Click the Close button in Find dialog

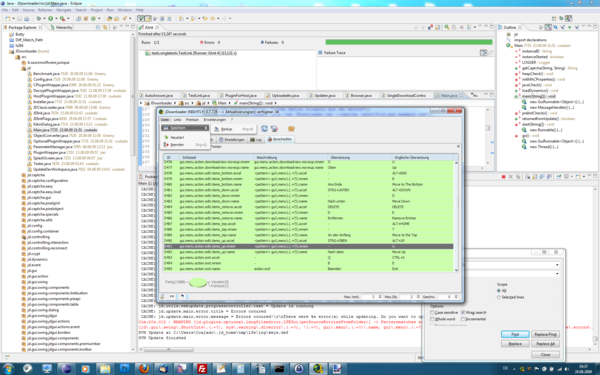point(545,355)
